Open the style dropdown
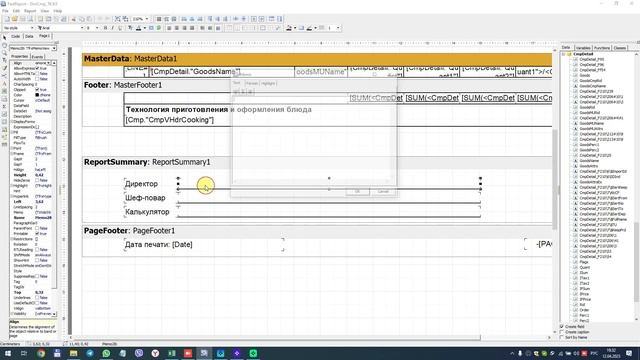The image size is (640, 360). [x=32, y=28]
